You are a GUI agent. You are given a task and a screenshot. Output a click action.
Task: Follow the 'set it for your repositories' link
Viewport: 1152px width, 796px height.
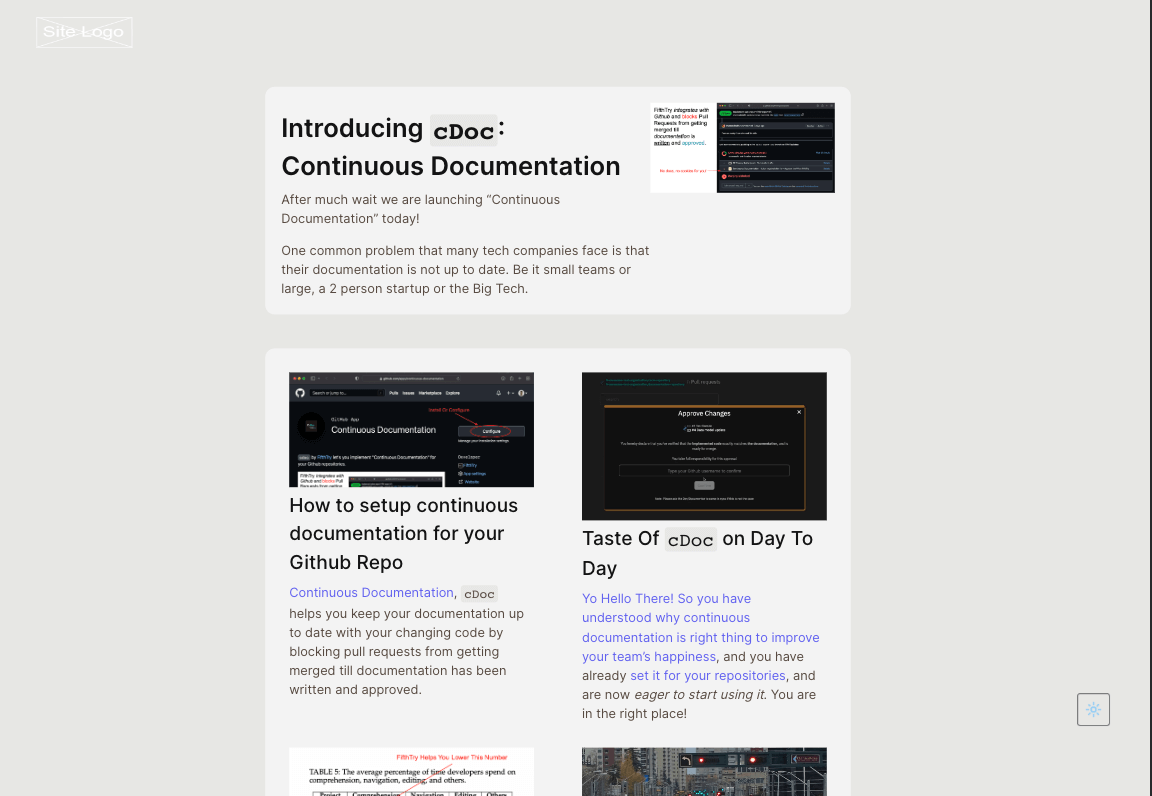point(708,675)
